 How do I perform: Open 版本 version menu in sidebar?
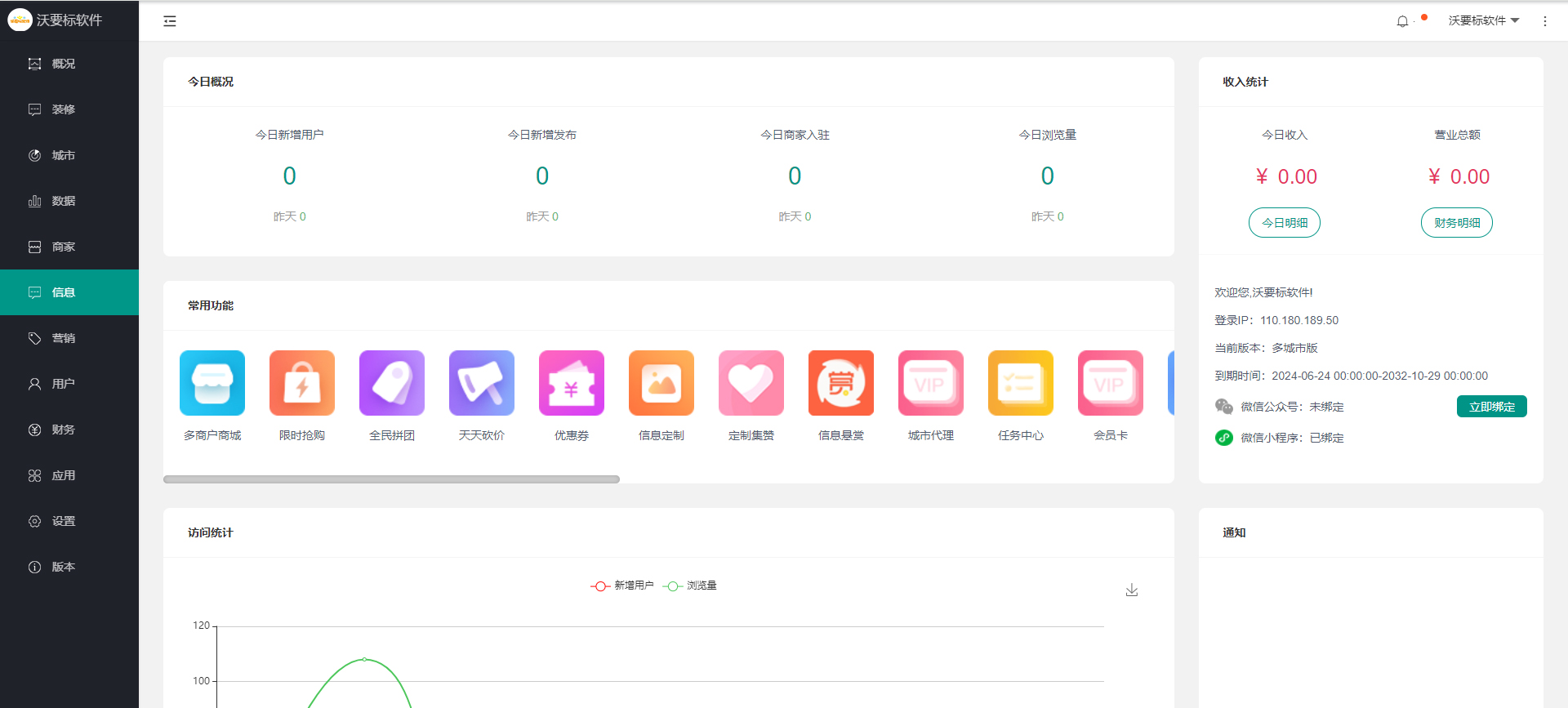click(69, 567)
